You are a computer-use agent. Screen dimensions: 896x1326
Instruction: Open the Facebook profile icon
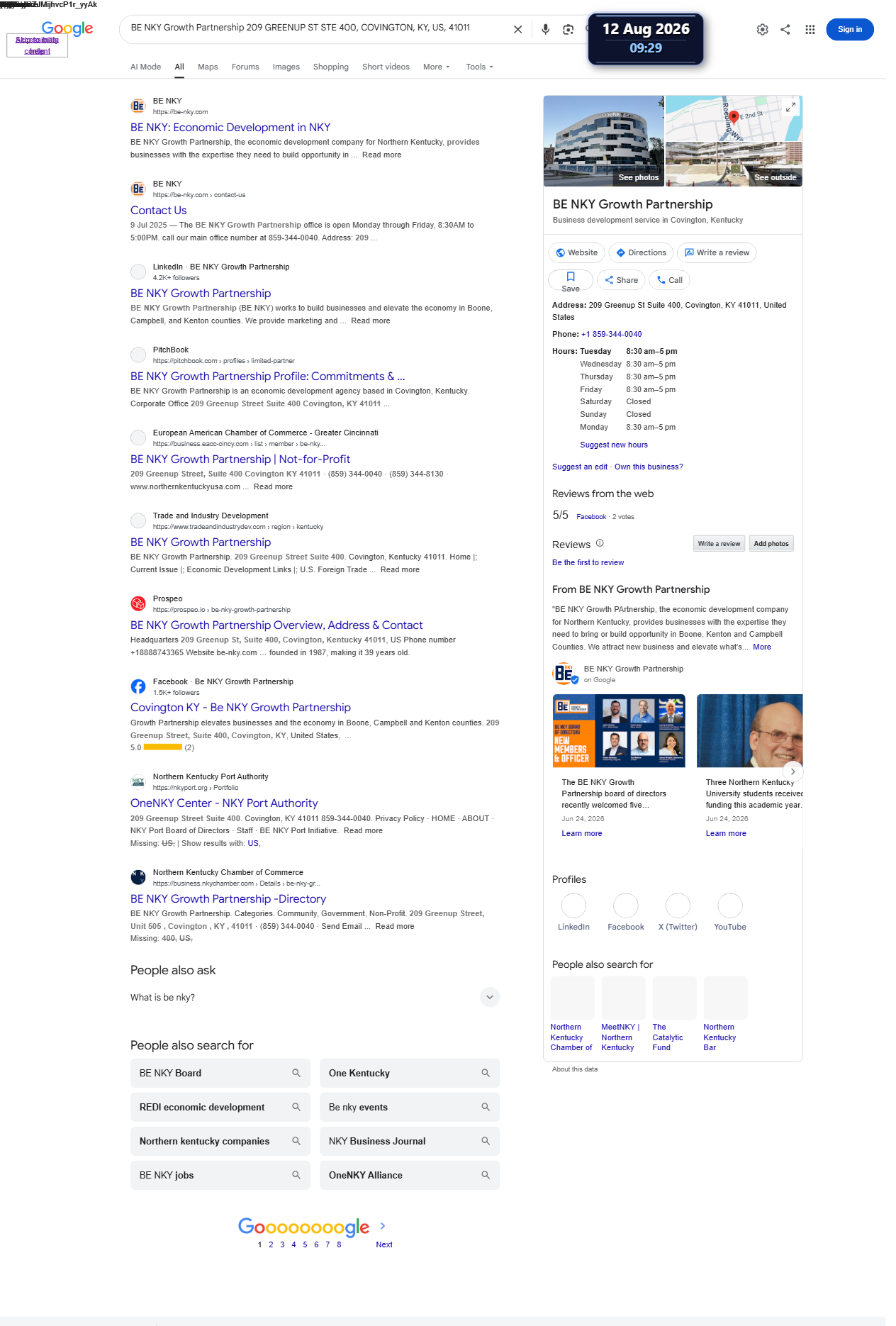pos(626,906)
